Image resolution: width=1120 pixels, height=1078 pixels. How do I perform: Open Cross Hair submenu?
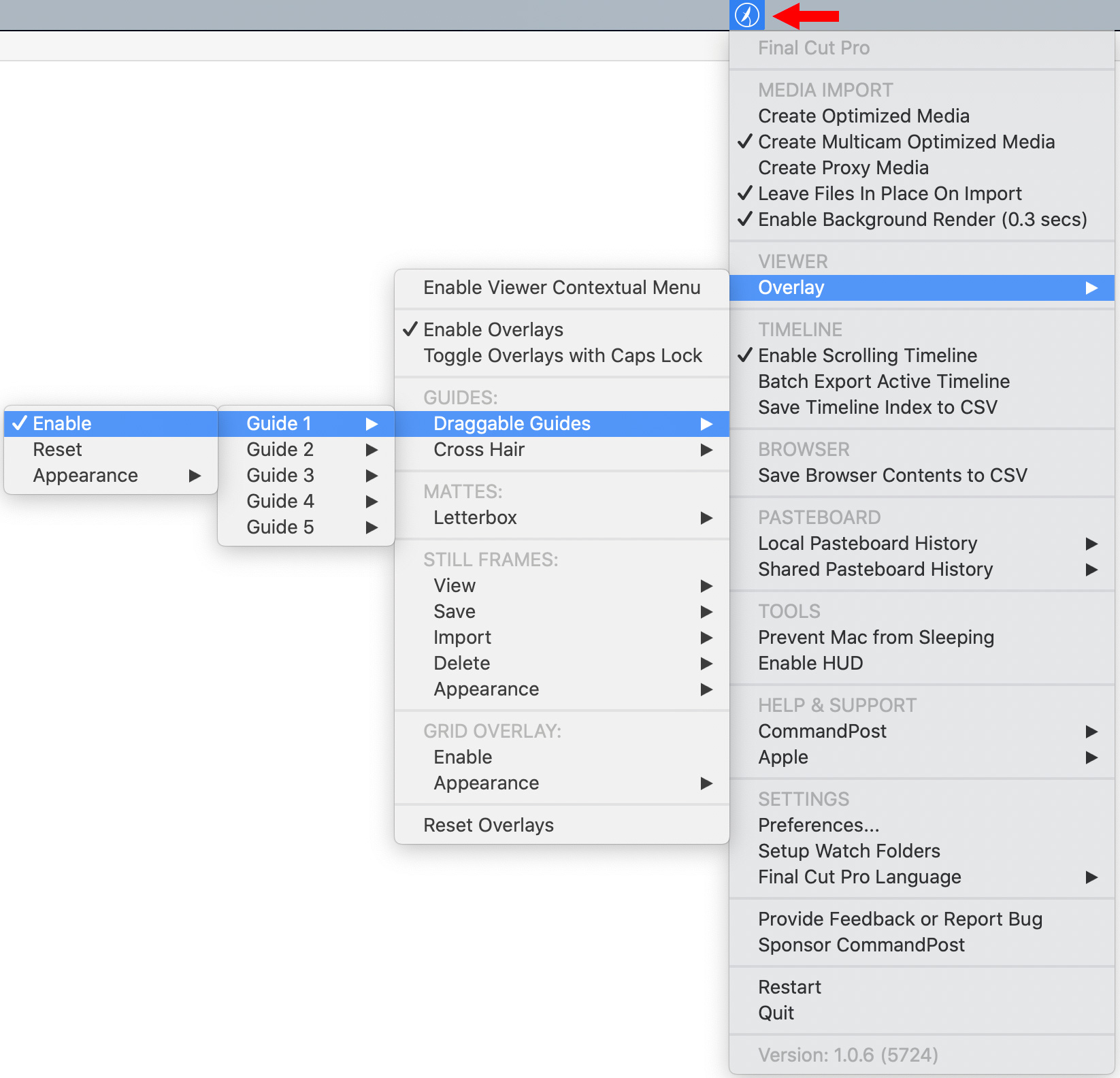562,449
